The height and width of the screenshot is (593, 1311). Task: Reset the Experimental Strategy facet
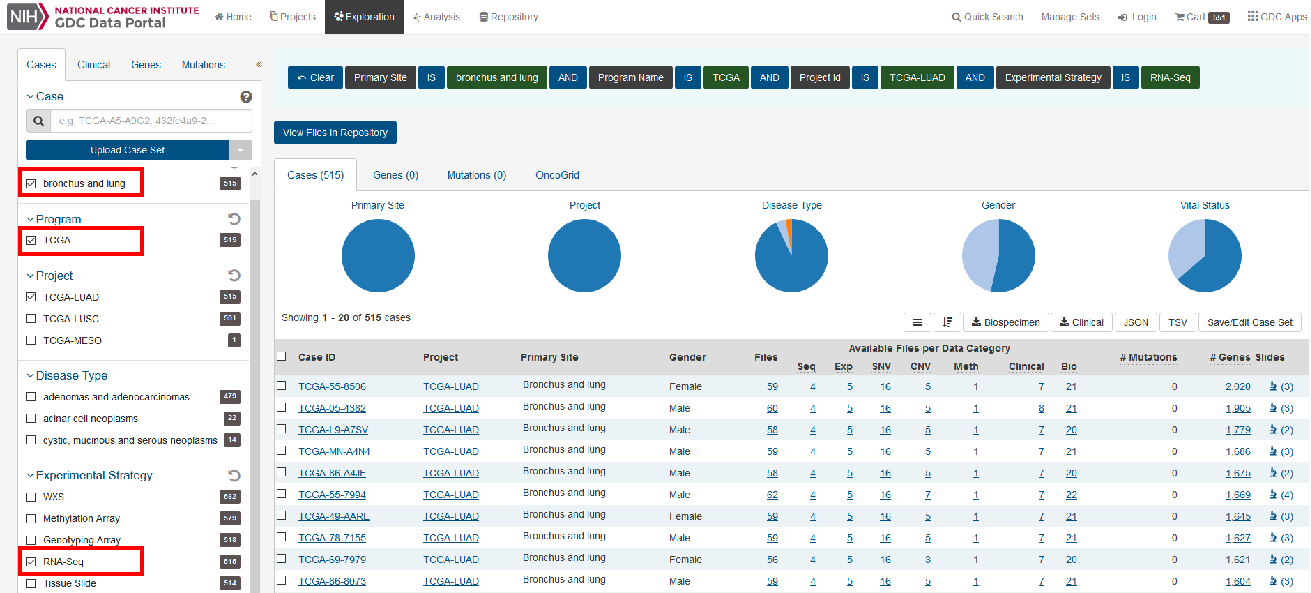[x=235, y=475]
